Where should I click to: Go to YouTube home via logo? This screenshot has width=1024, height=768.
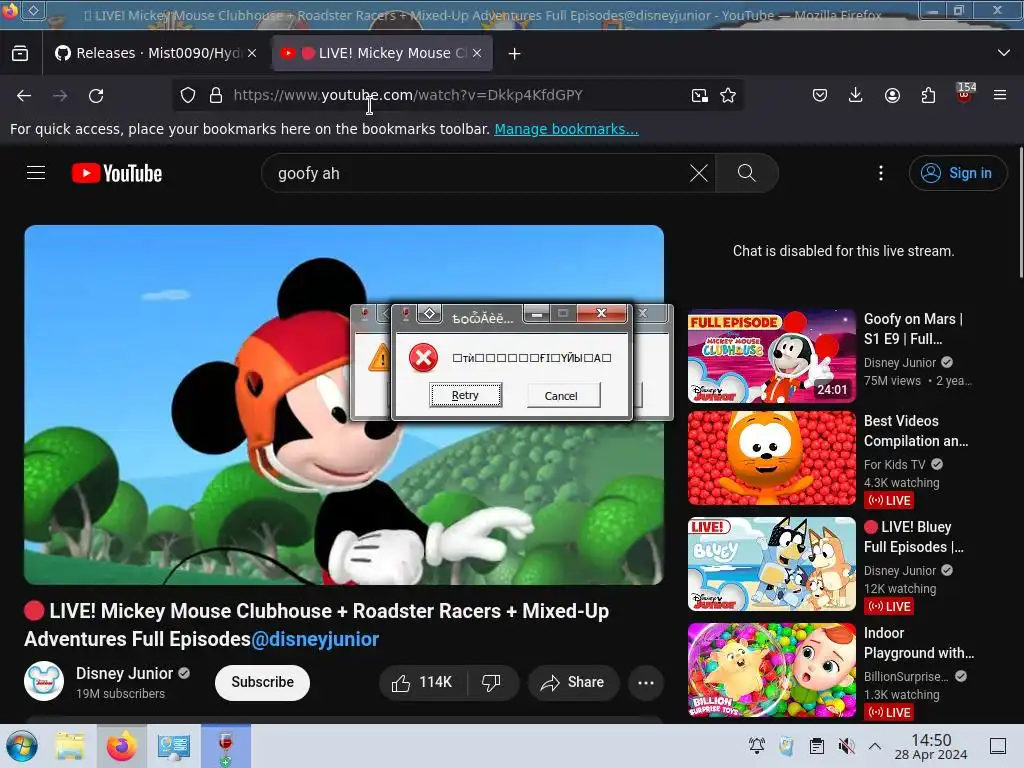click(117, 173)
